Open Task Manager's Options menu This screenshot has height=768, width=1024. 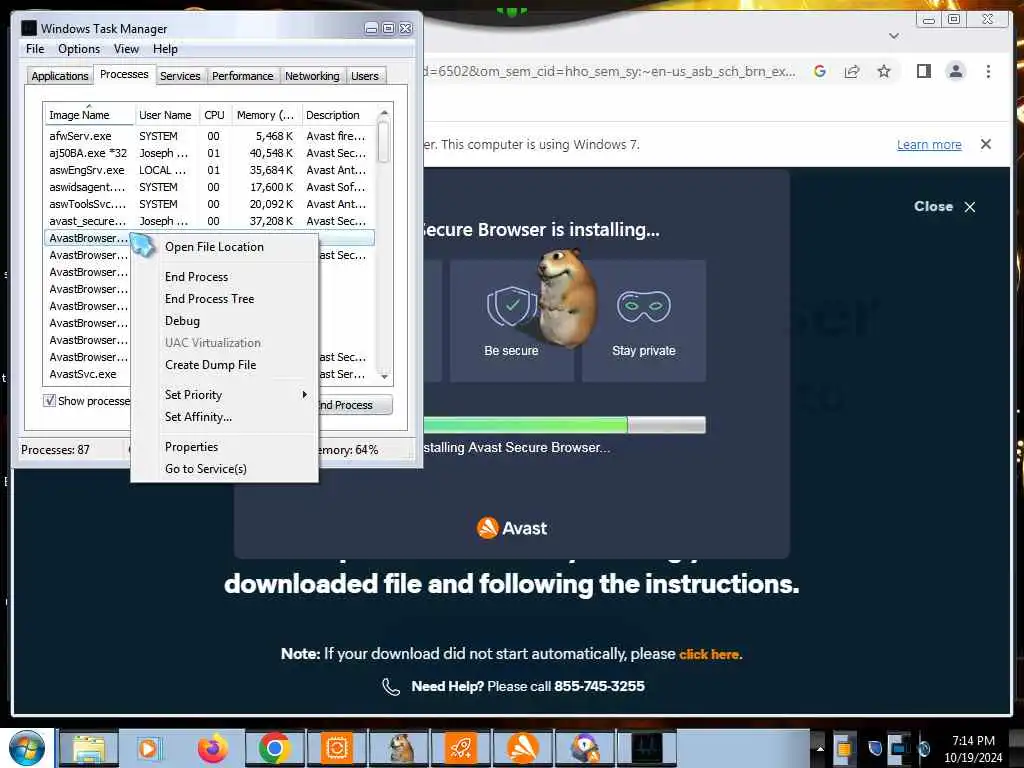point(79,49)
